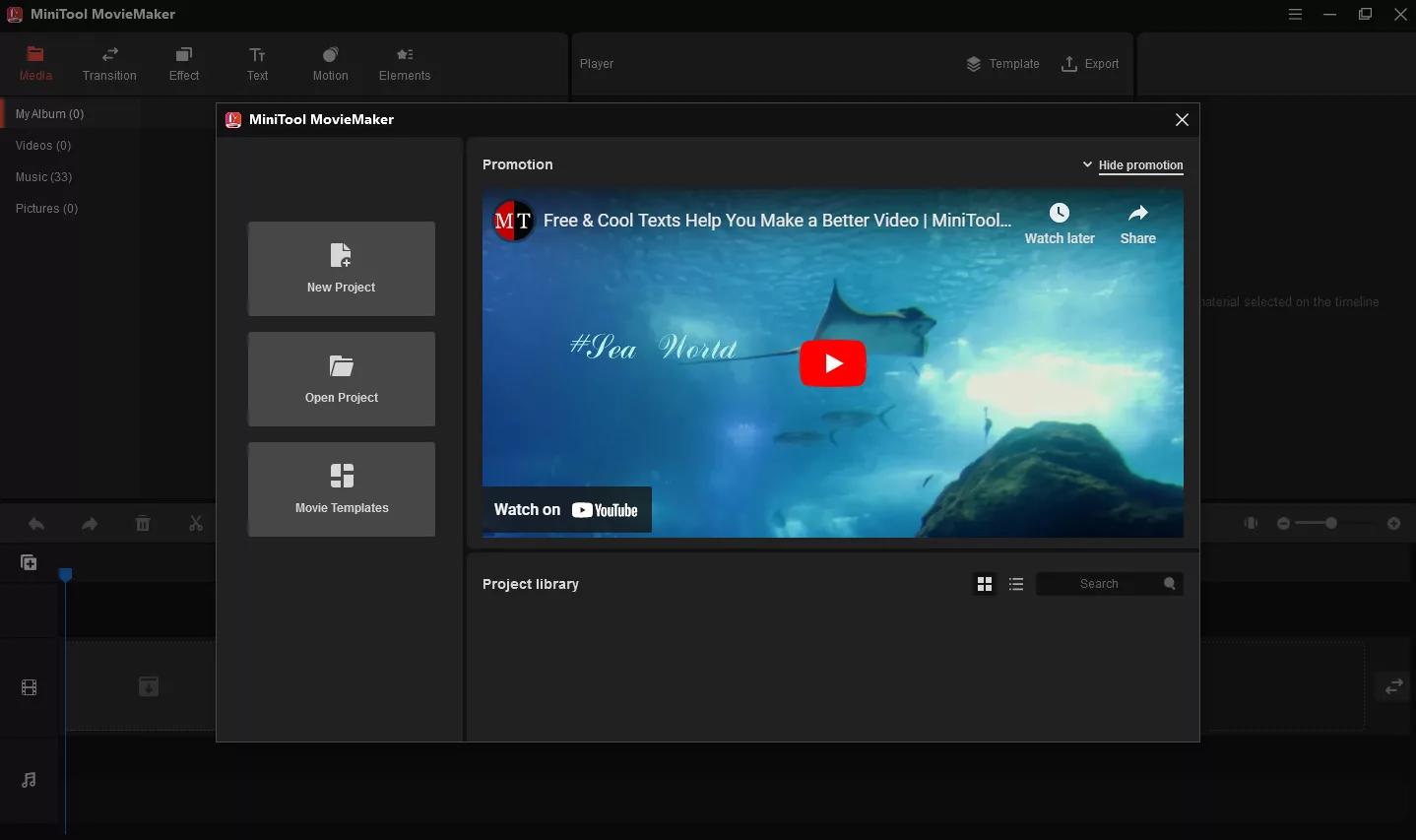Open the hamburger menu in title bar

click(1295, 14)
